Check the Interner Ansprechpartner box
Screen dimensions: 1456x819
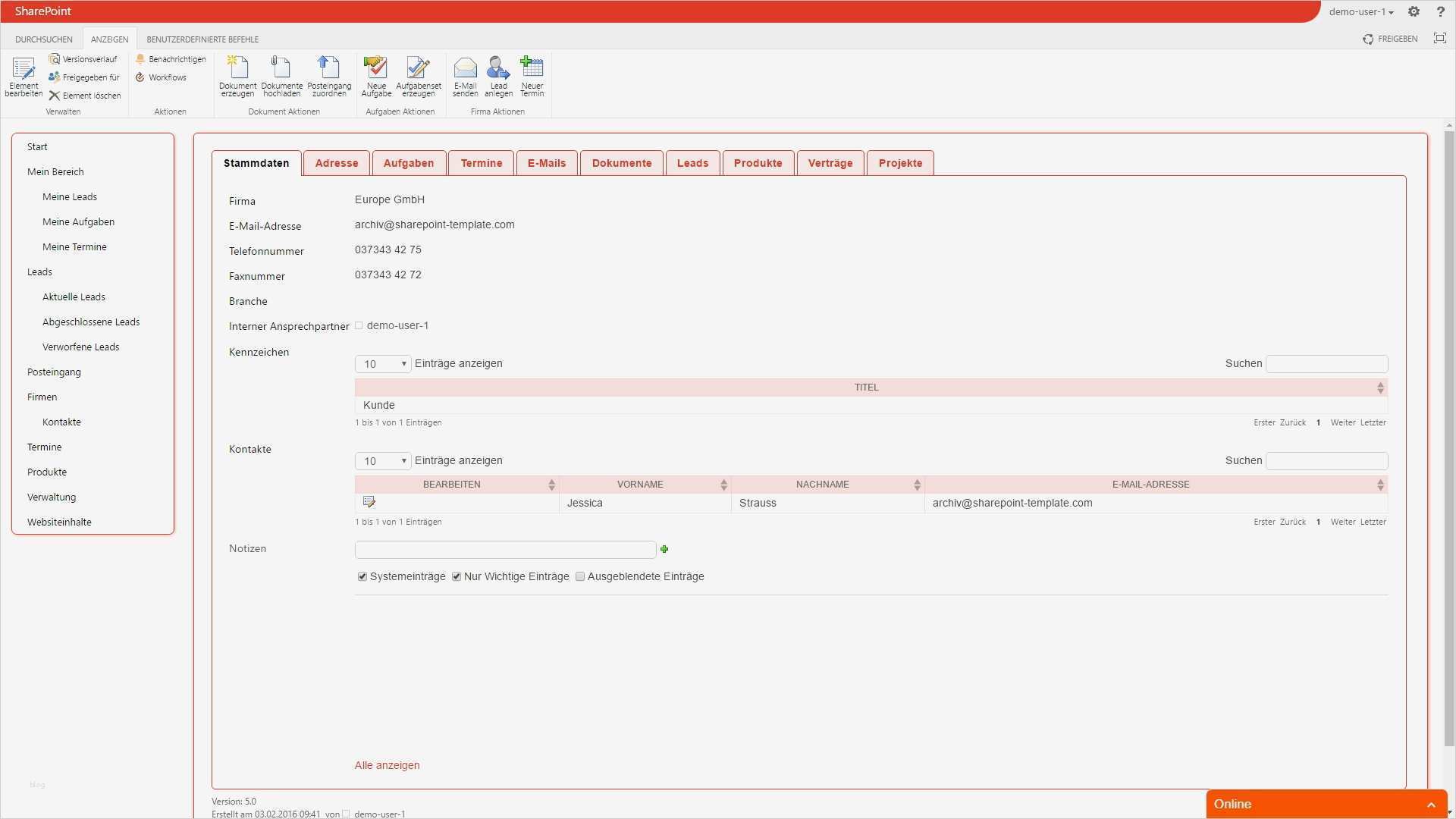(x=359, y=325)
